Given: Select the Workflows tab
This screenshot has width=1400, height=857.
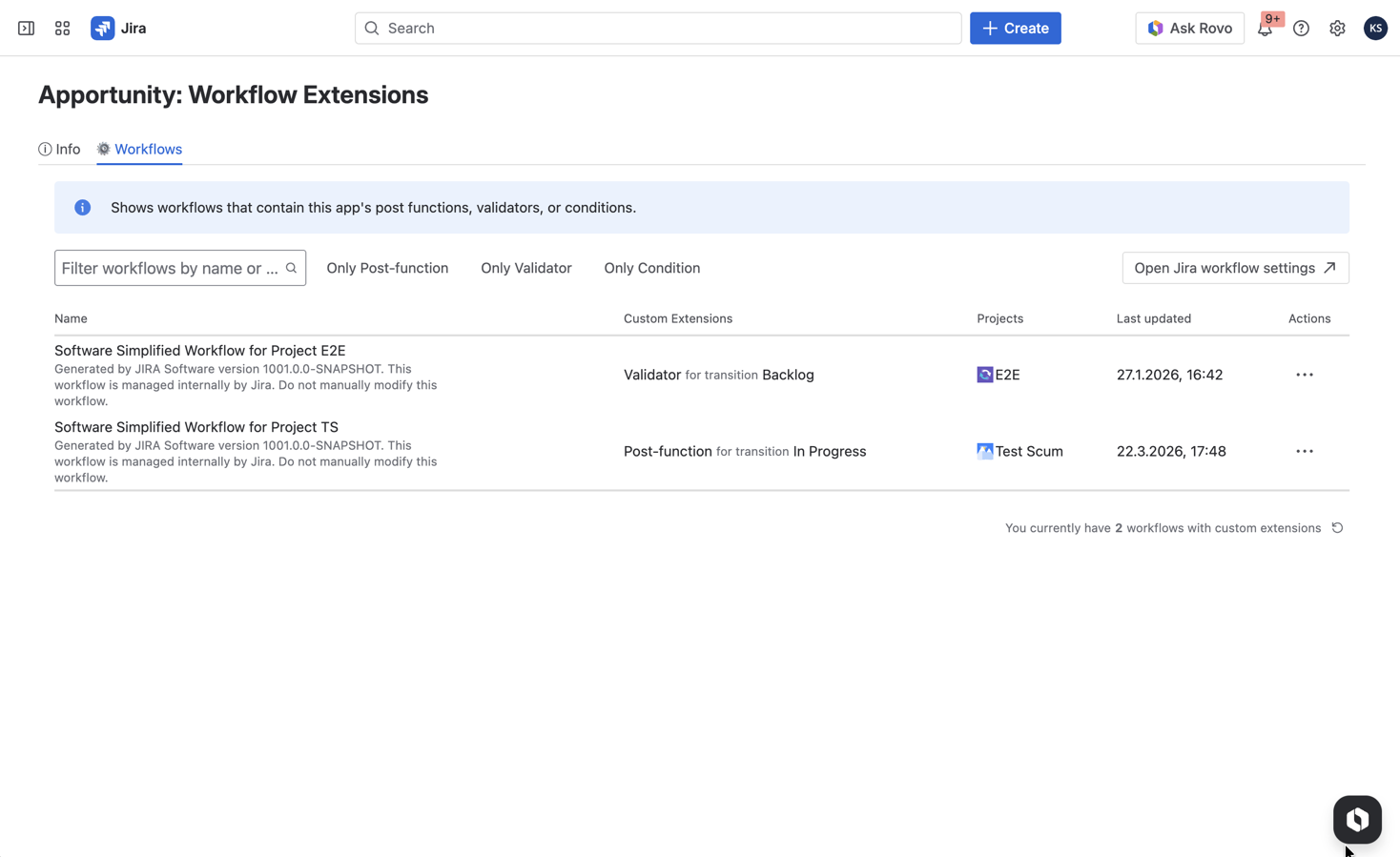Looking at the screenshot, I should click(x=139, y=149).
